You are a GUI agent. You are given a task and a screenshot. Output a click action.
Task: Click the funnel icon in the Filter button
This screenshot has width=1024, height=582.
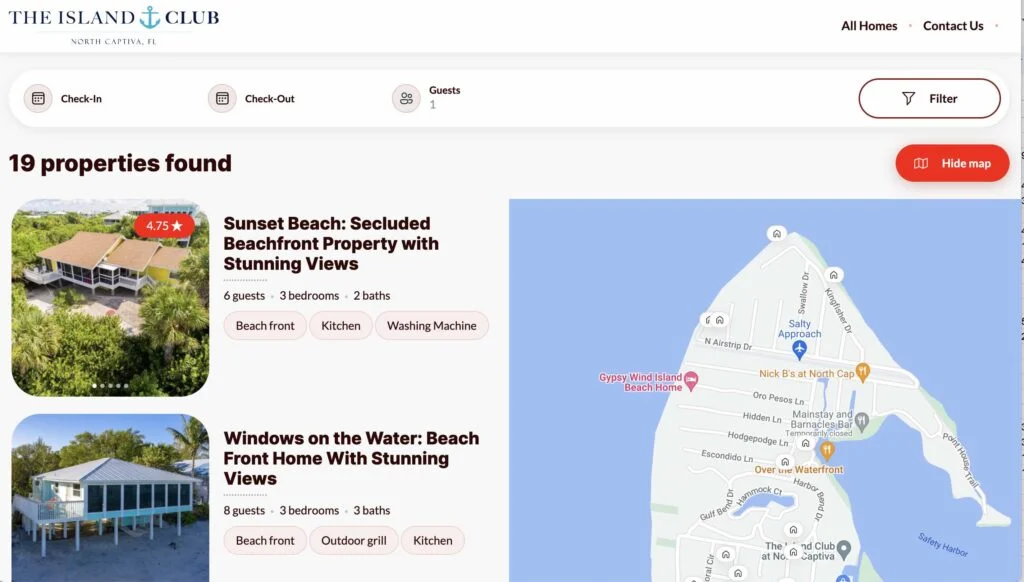[x=908, y=99]
